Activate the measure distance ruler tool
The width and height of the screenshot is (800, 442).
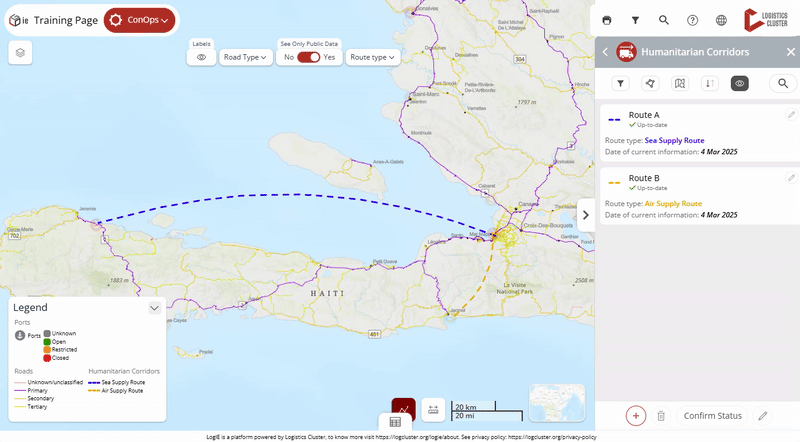[x=433, y=409]
